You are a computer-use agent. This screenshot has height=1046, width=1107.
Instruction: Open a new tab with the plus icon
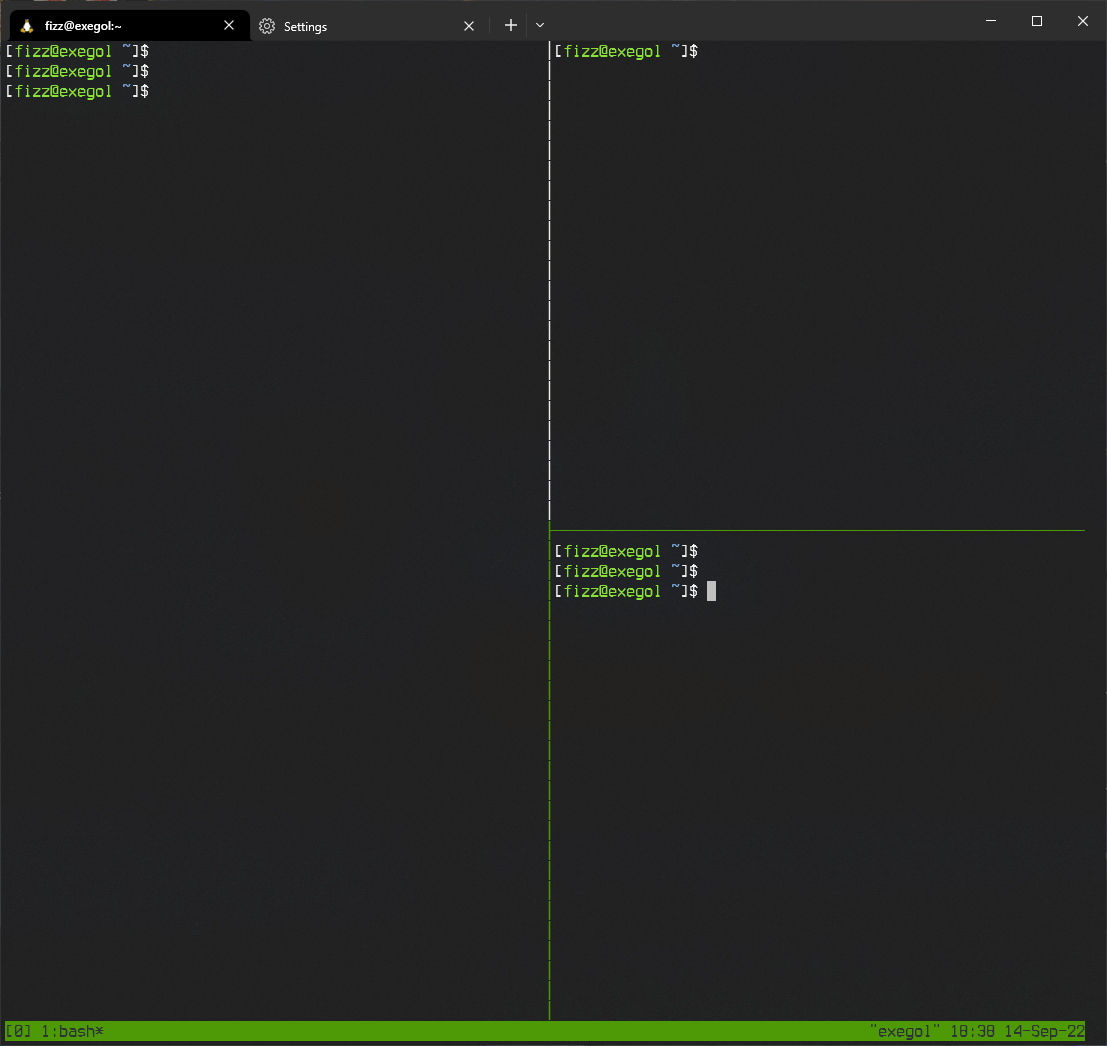[510, 25]
